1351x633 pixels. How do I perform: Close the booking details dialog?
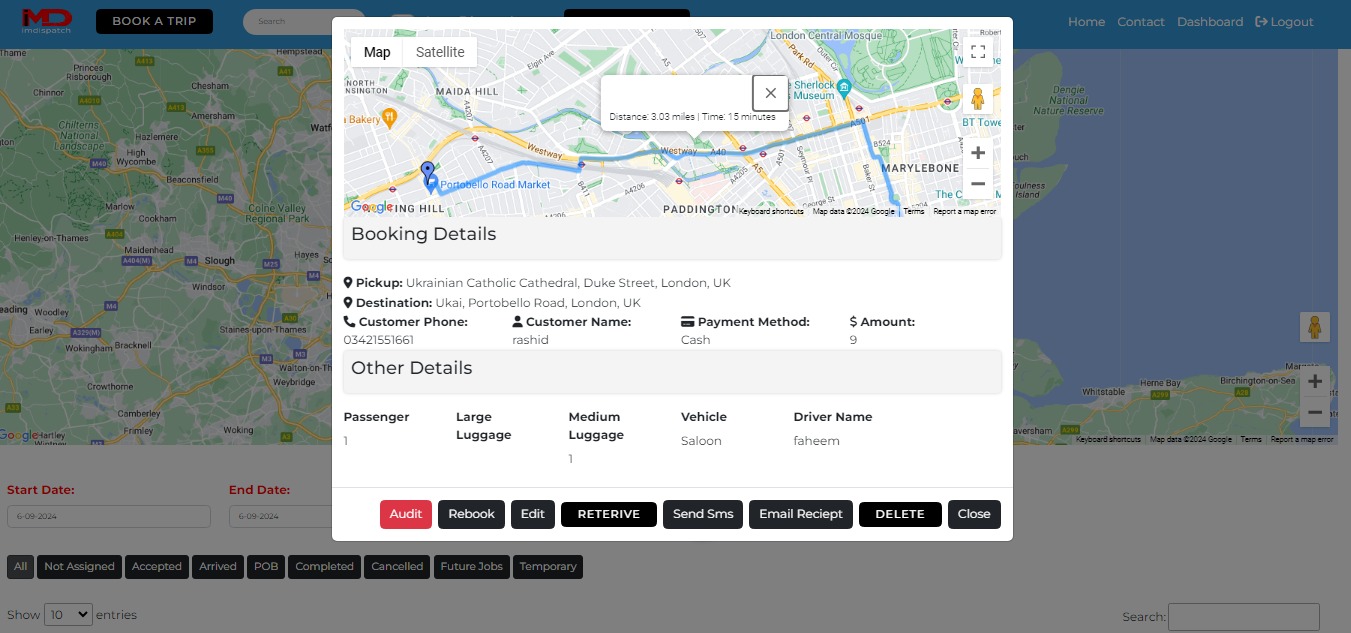[x=974, y=514]
